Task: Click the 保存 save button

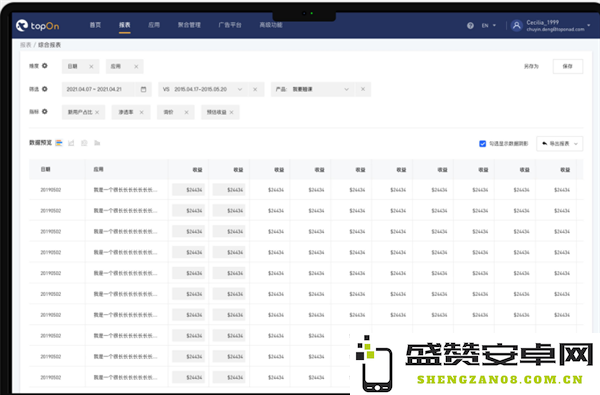Action: (568, 66)
